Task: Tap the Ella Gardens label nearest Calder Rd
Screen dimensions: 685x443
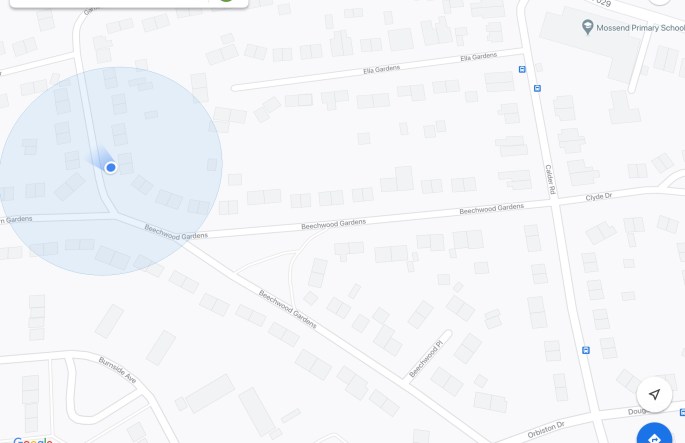Action: [x=479, y=57]
